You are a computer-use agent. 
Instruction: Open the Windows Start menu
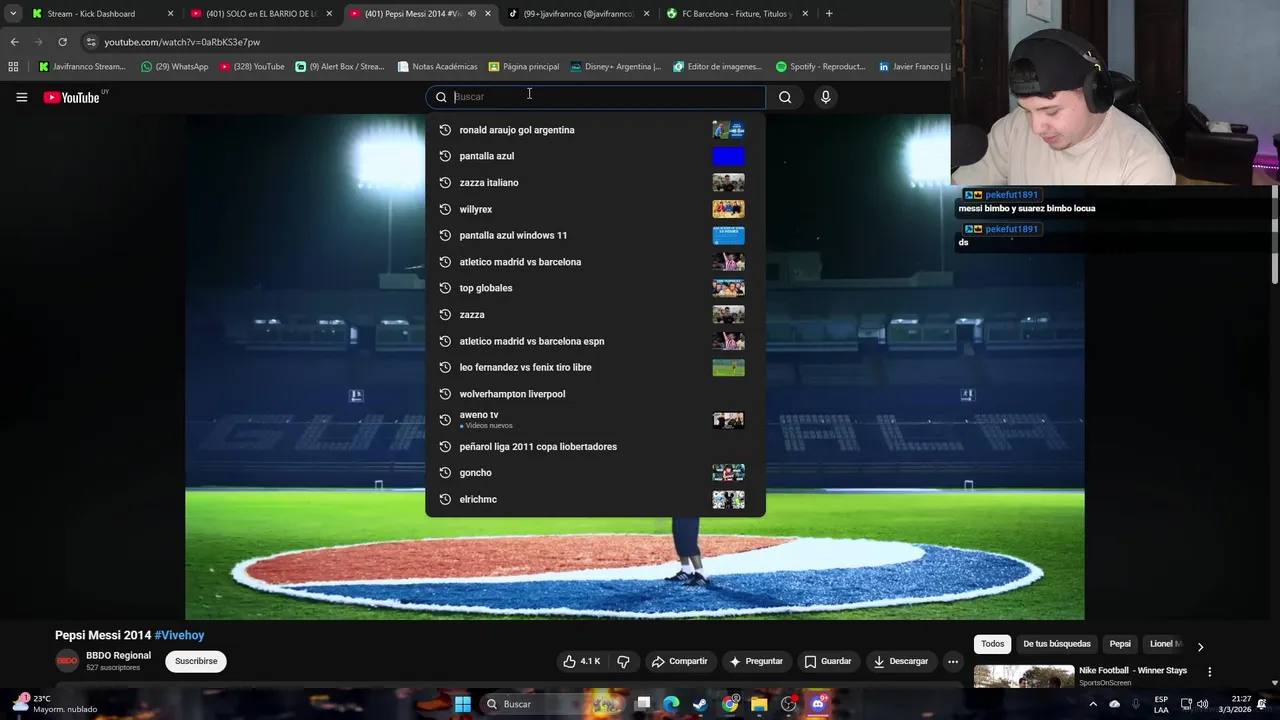coord(462,704)
